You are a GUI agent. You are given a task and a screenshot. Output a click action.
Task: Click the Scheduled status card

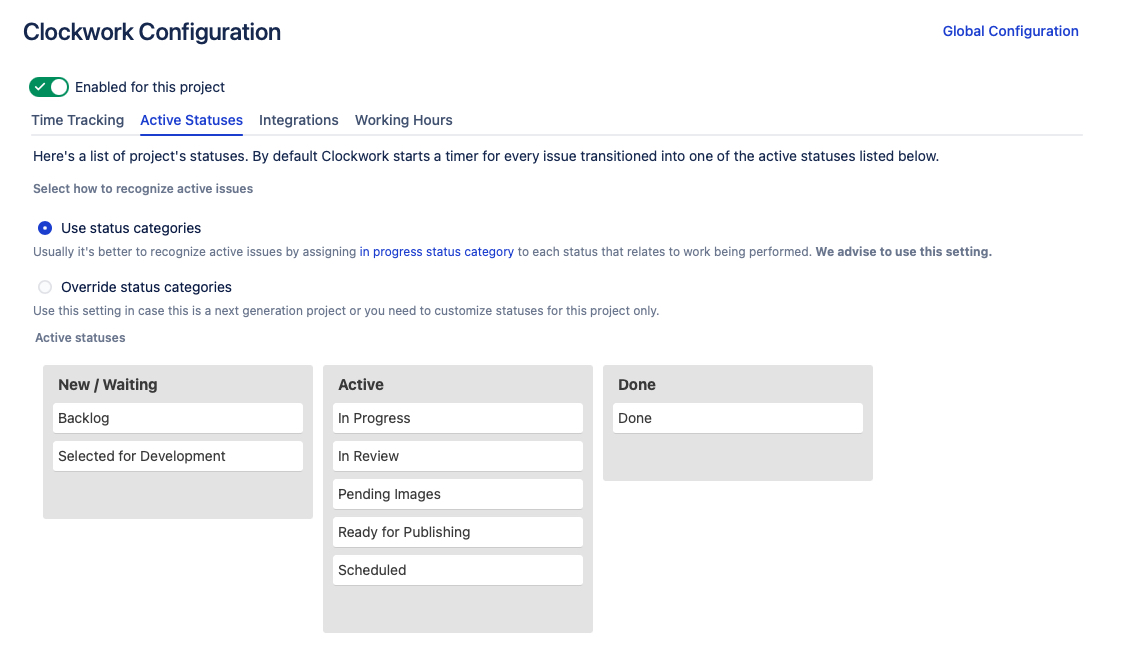coord(458,570)
